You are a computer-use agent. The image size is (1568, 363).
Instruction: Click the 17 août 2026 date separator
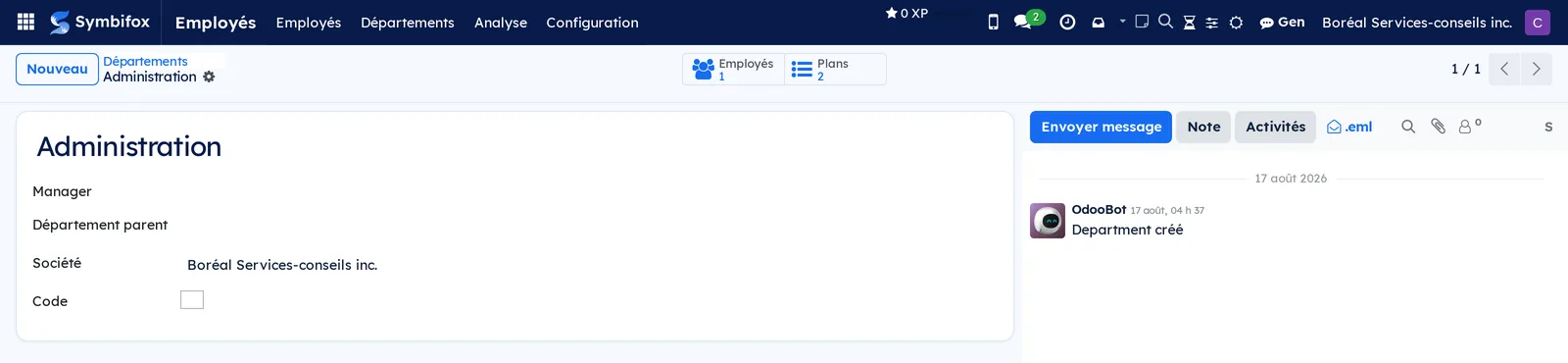(x=1291, y=179)
